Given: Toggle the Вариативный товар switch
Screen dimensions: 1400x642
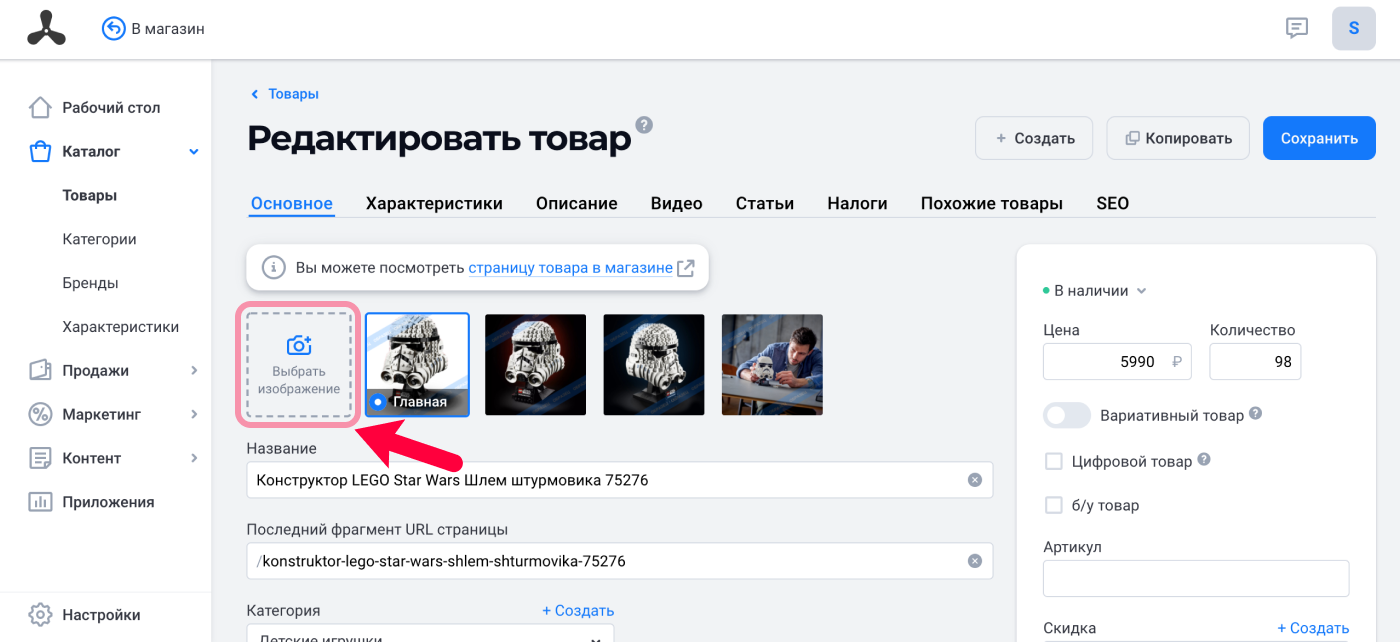Looking at the screenshot, I should [x=1066, y=415].
